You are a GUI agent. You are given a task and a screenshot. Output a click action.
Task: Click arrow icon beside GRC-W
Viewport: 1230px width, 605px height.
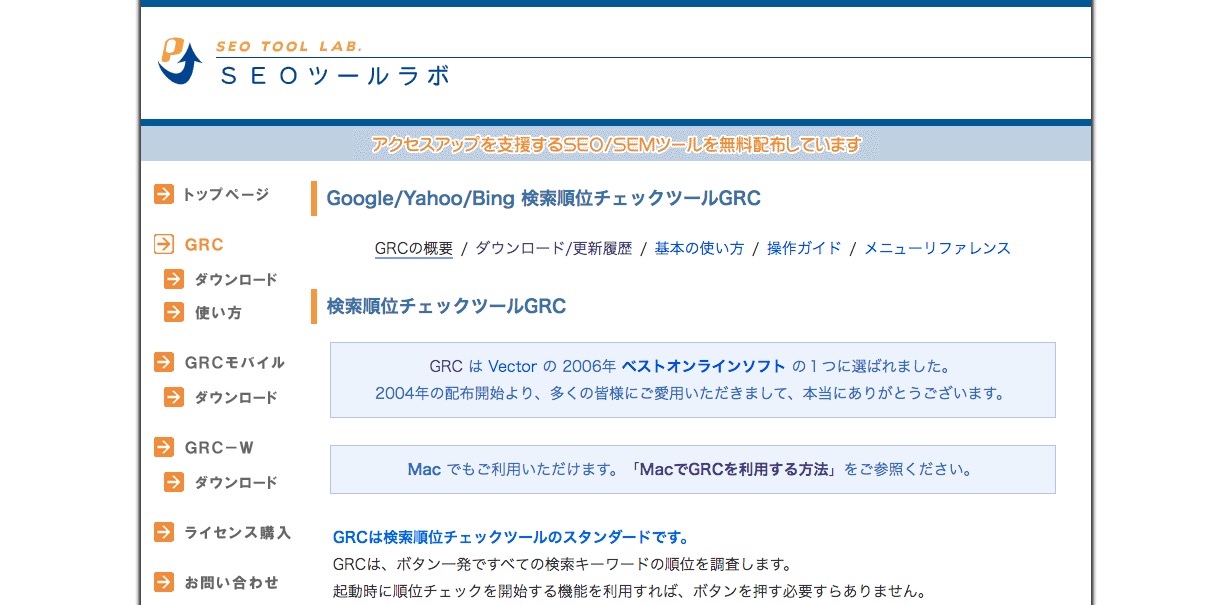point(164,447)
